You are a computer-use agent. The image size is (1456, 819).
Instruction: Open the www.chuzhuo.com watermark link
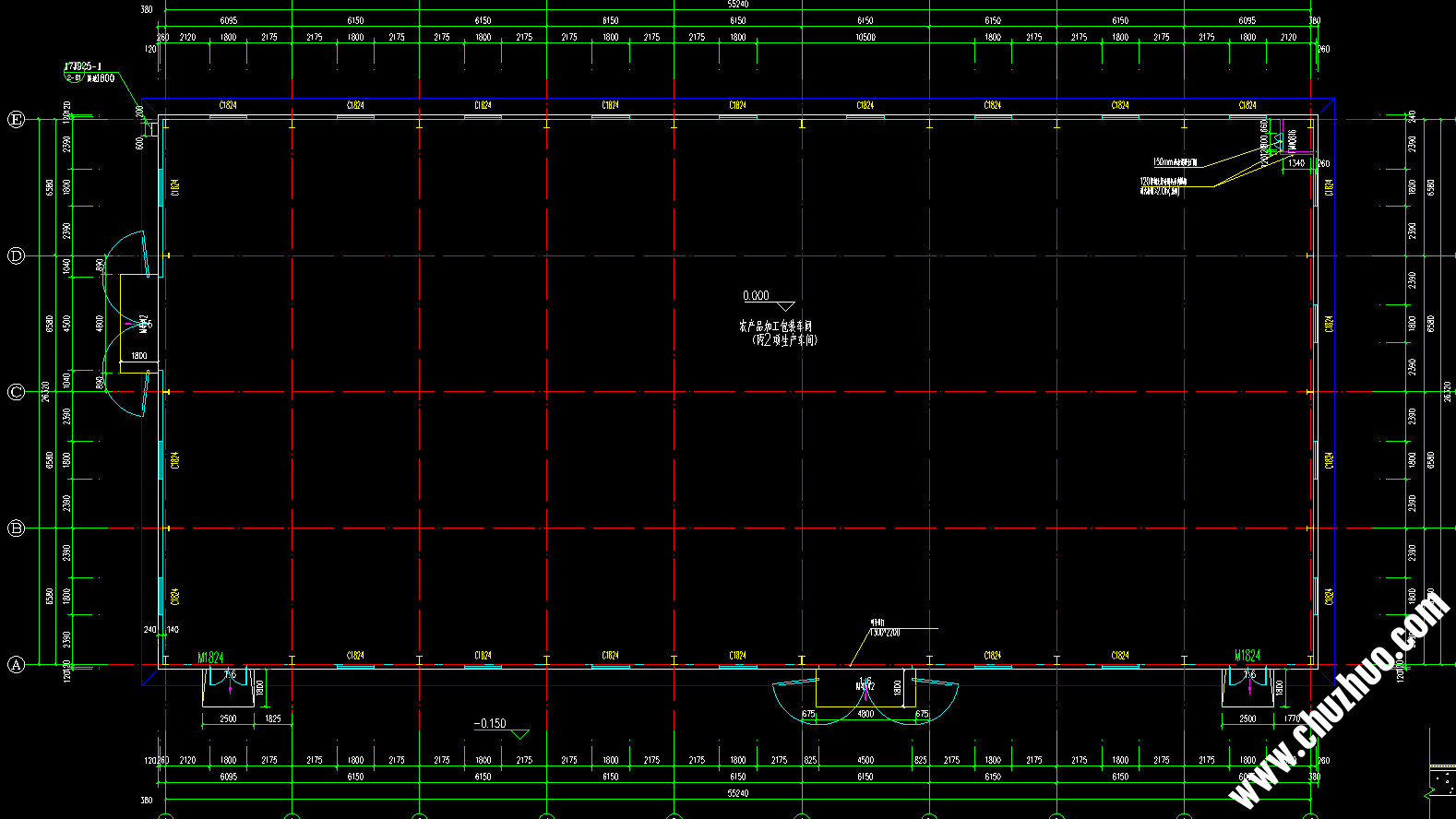(1340, 701)
